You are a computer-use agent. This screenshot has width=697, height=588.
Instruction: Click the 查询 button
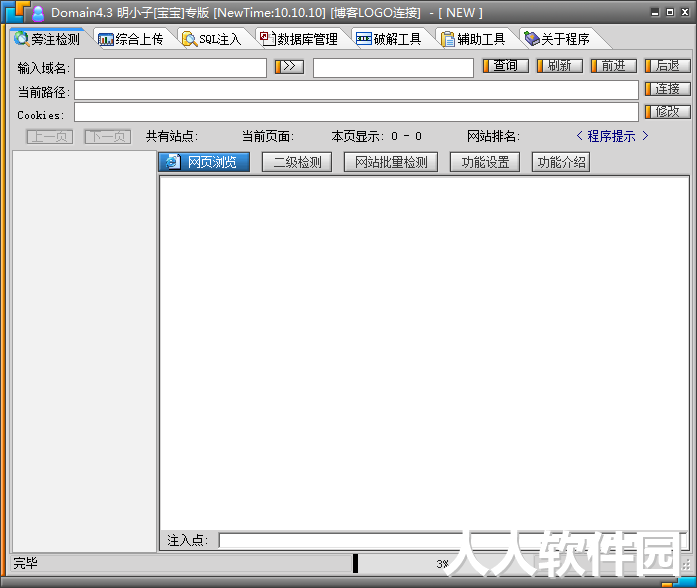[506, 66]
